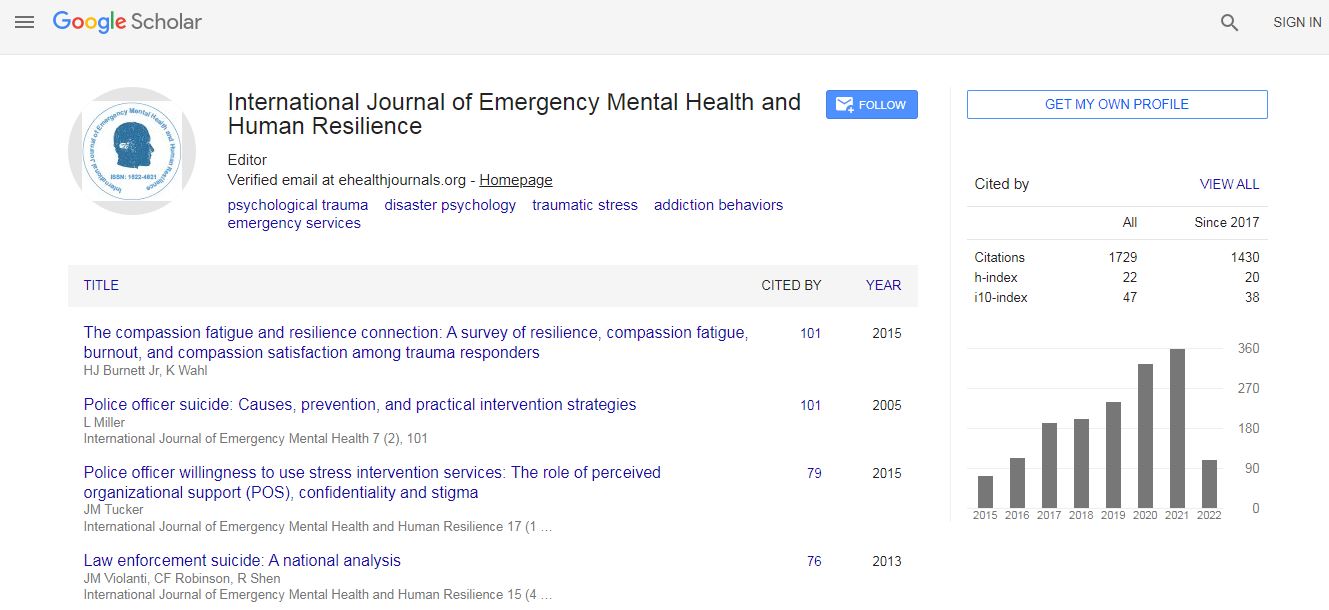The image size is (1329, 610).
Task: Click the Cited By column header
Action: tap(791, 285)
